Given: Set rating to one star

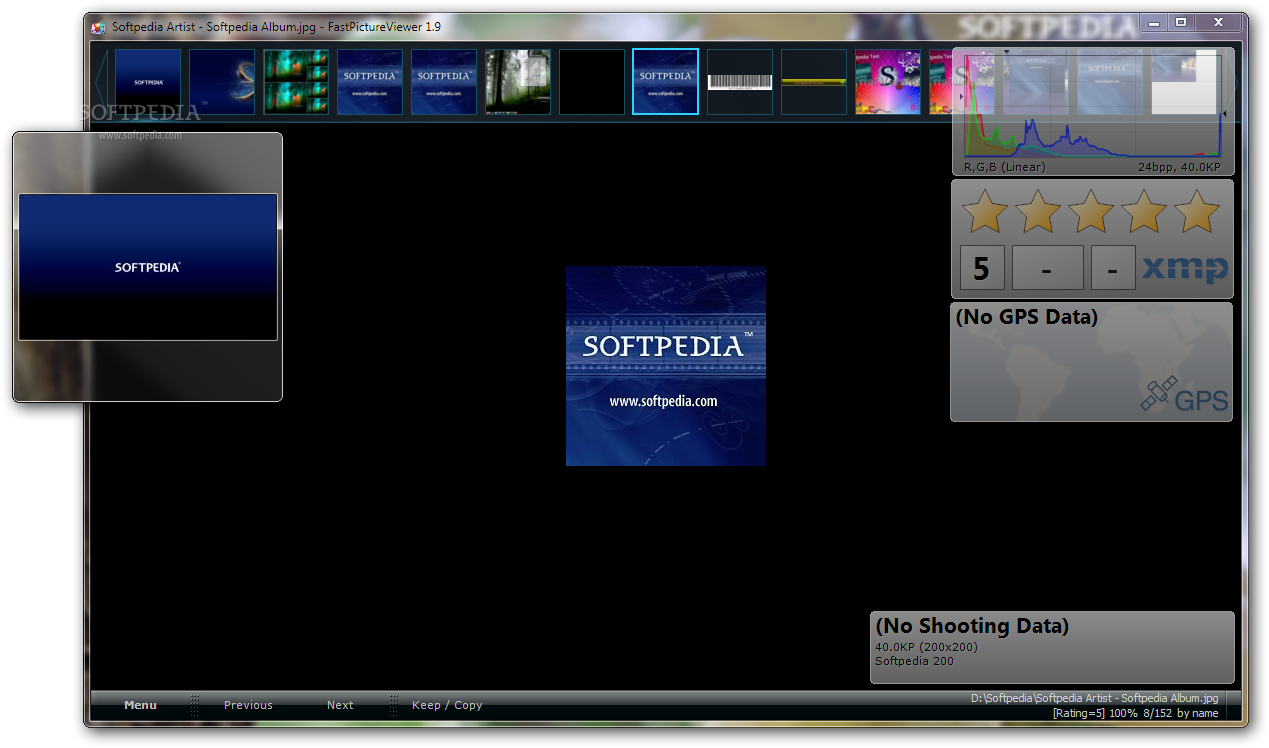Looking at the screenshot, I should (985, 211).
